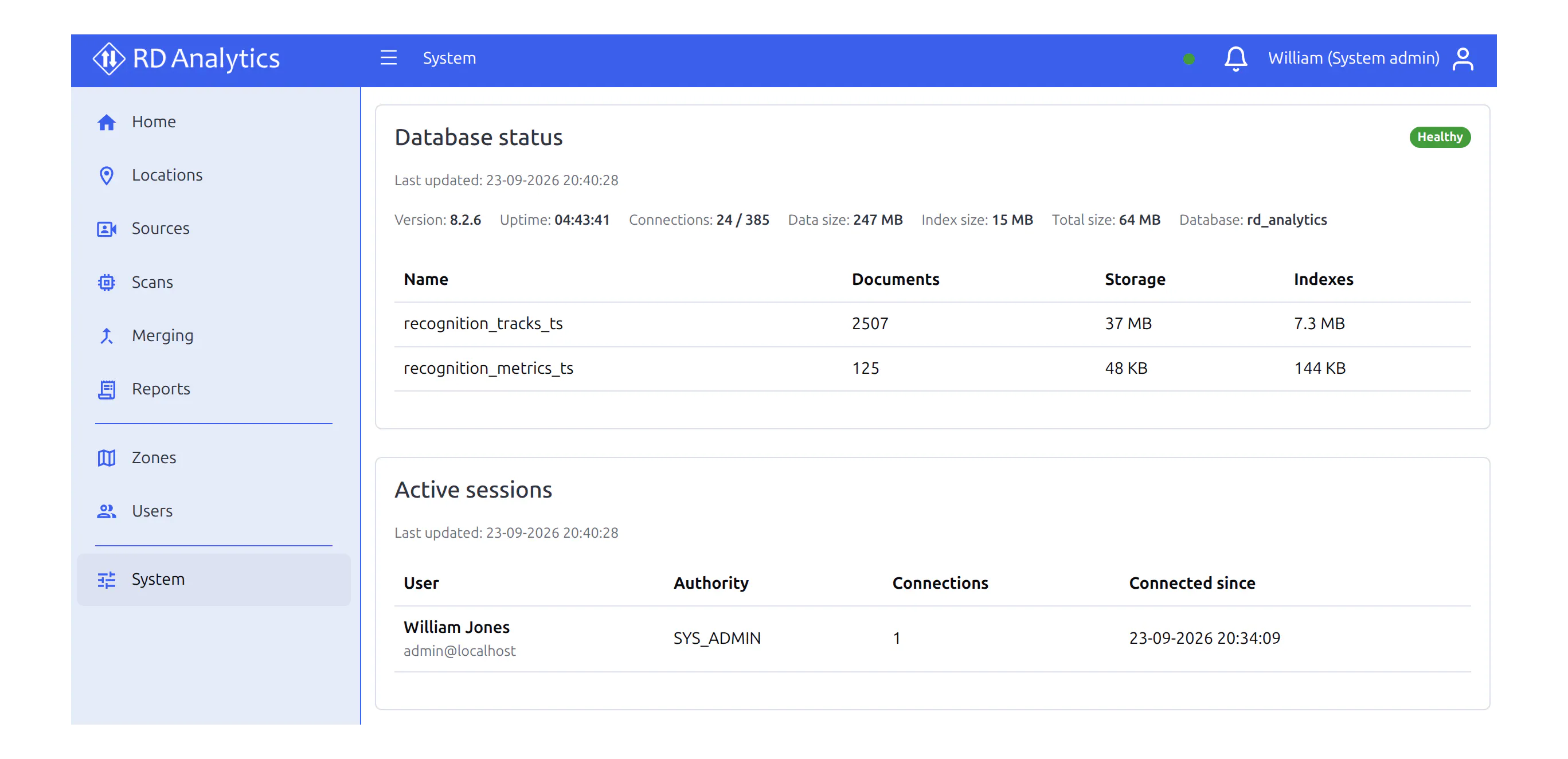Click the Scans chip icon
The image size is (1568, 759).
point(107,283)
